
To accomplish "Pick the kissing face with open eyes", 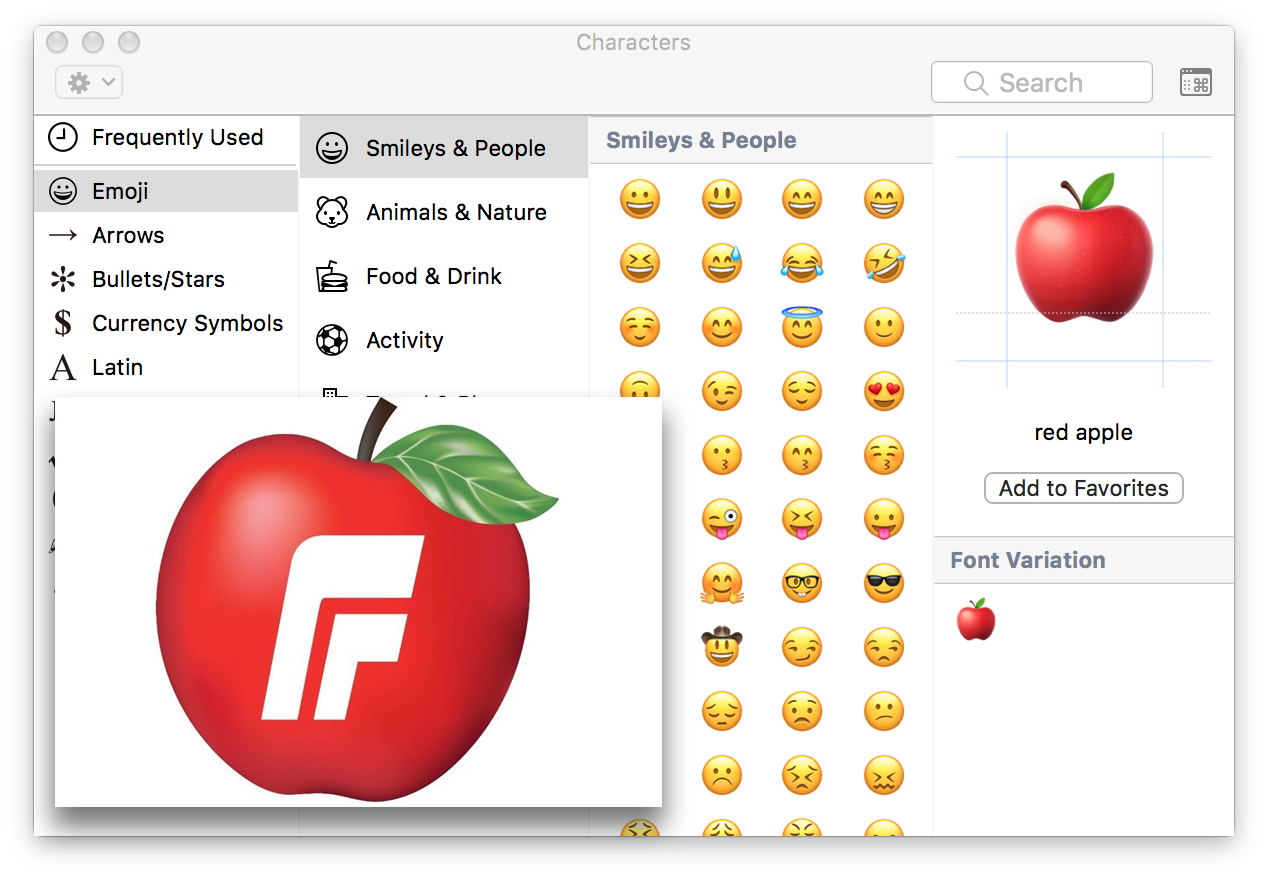I will pyautogui.click(x=721, y=455).
